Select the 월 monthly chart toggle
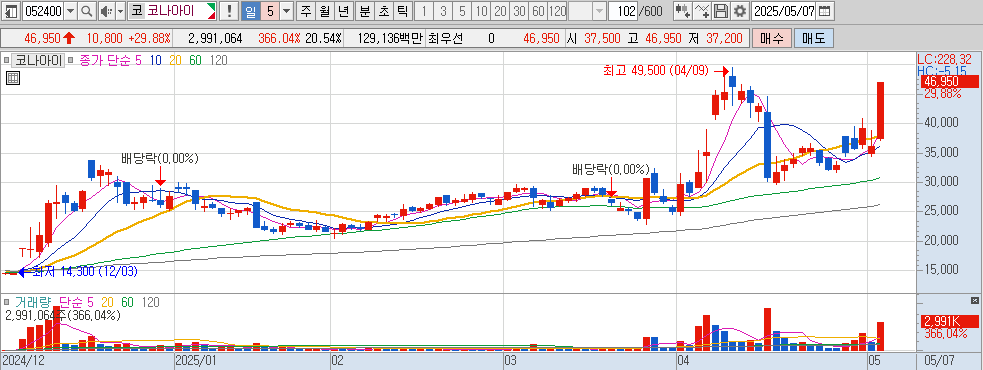 [324, 11]
